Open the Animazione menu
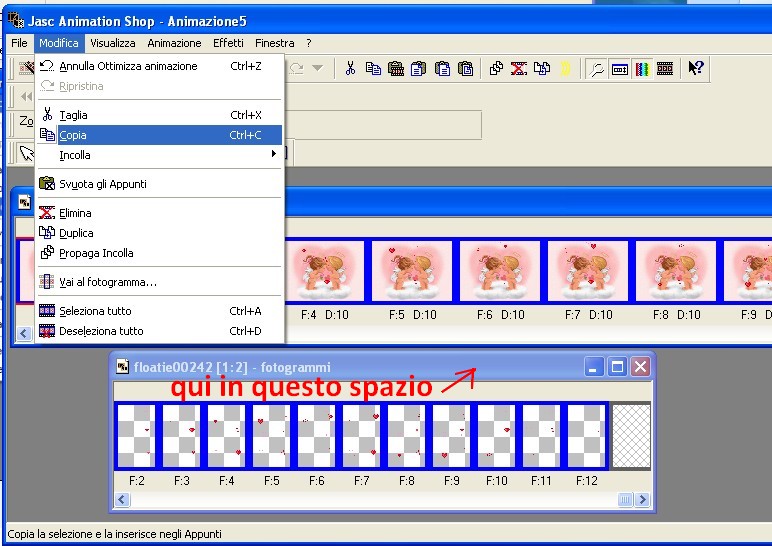 coord(174,43)
